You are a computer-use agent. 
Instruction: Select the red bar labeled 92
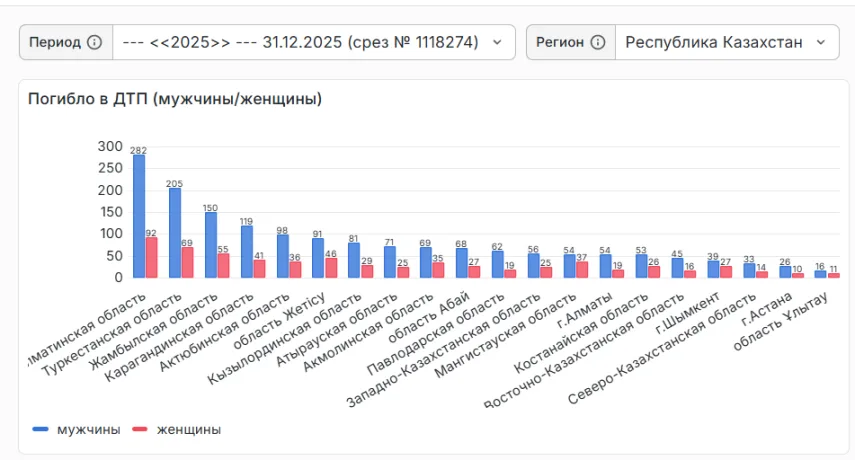(151, 257)
